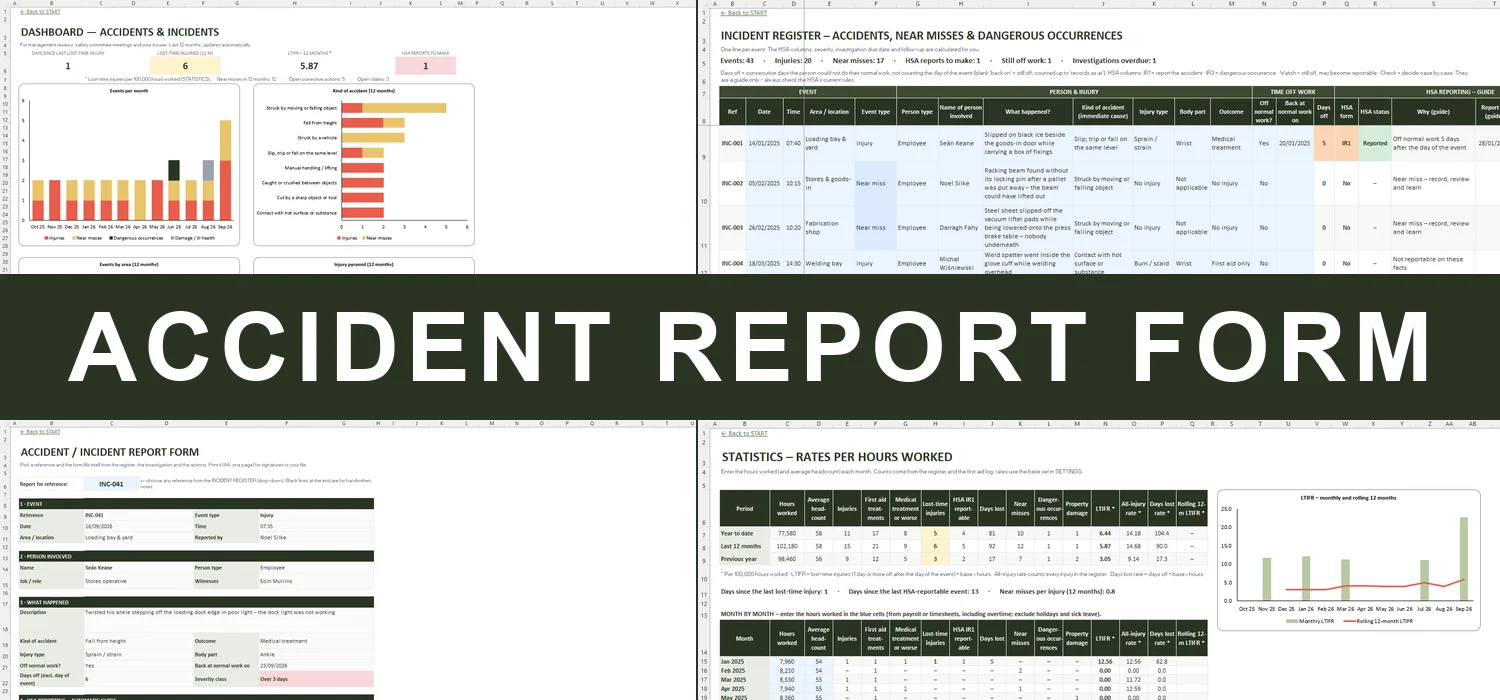Select the 'Welding bay' area cell
Screen dimensions: 1500x700
829,263
